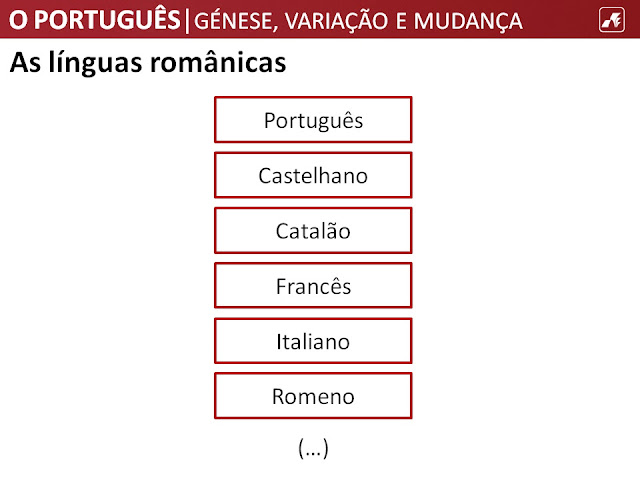Viewport: 640px width, 480px height.
Task: Click the (...) ellipsis below Romeno
Action: 313,450
